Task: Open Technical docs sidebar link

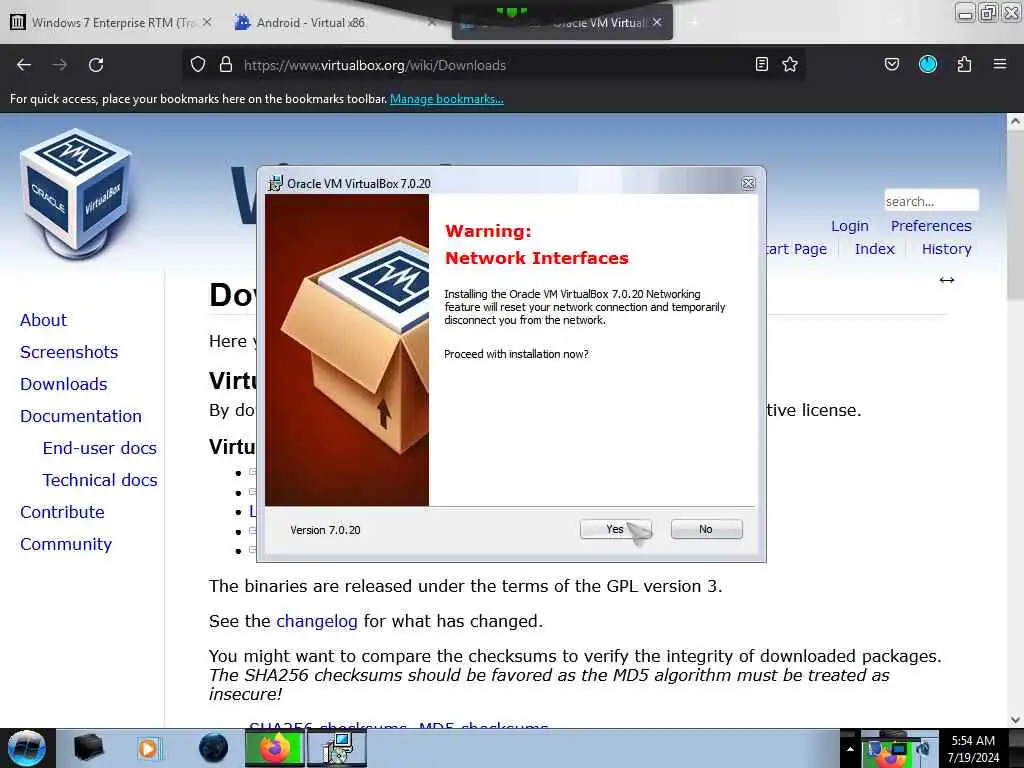Action: click(100, 480)
